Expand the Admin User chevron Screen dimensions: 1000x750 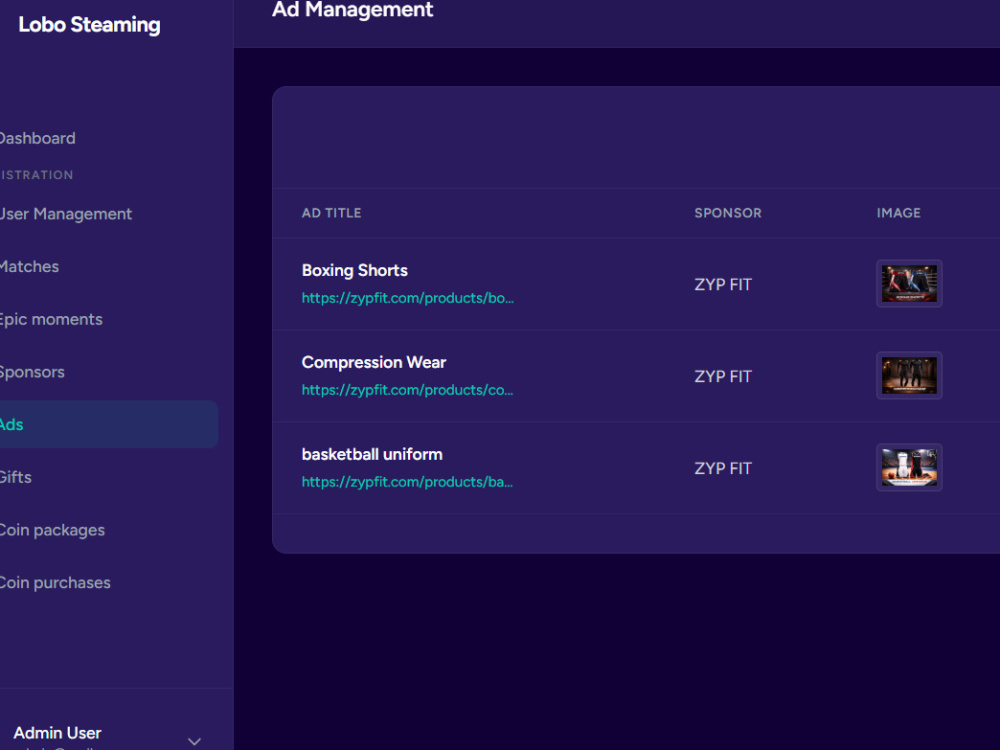(195, 741)
